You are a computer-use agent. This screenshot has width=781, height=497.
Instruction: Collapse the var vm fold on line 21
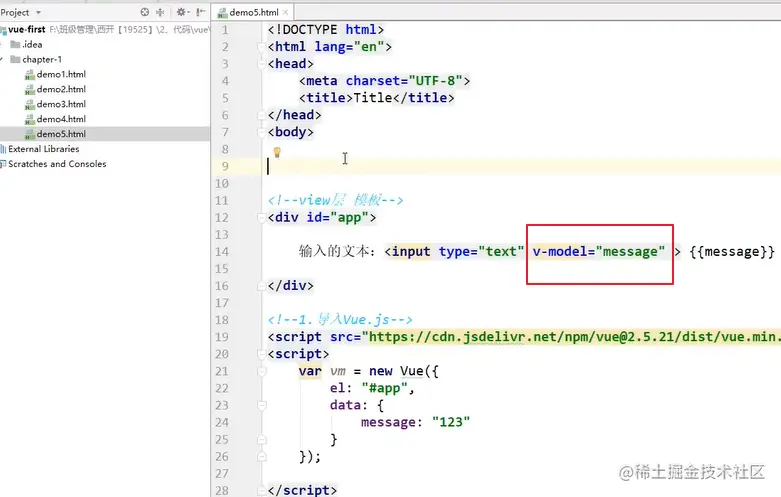(261, 371)
